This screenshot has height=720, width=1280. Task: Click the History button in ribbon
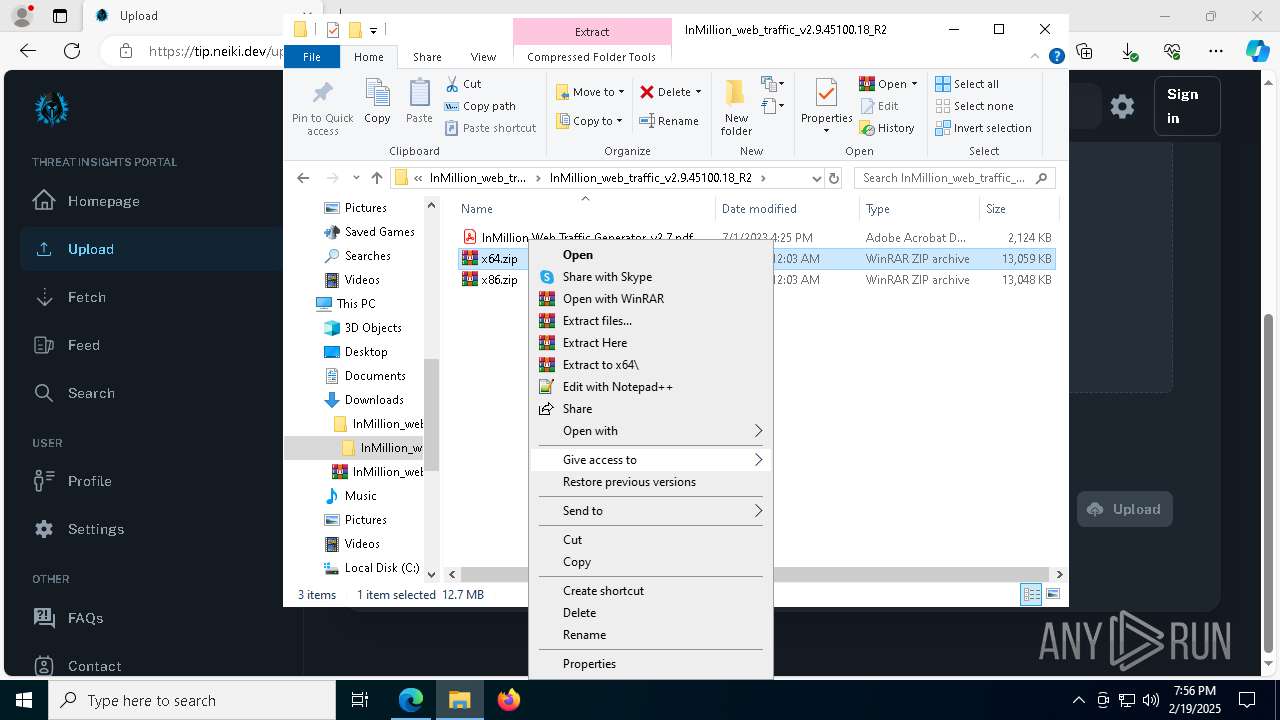click(887, 128)
